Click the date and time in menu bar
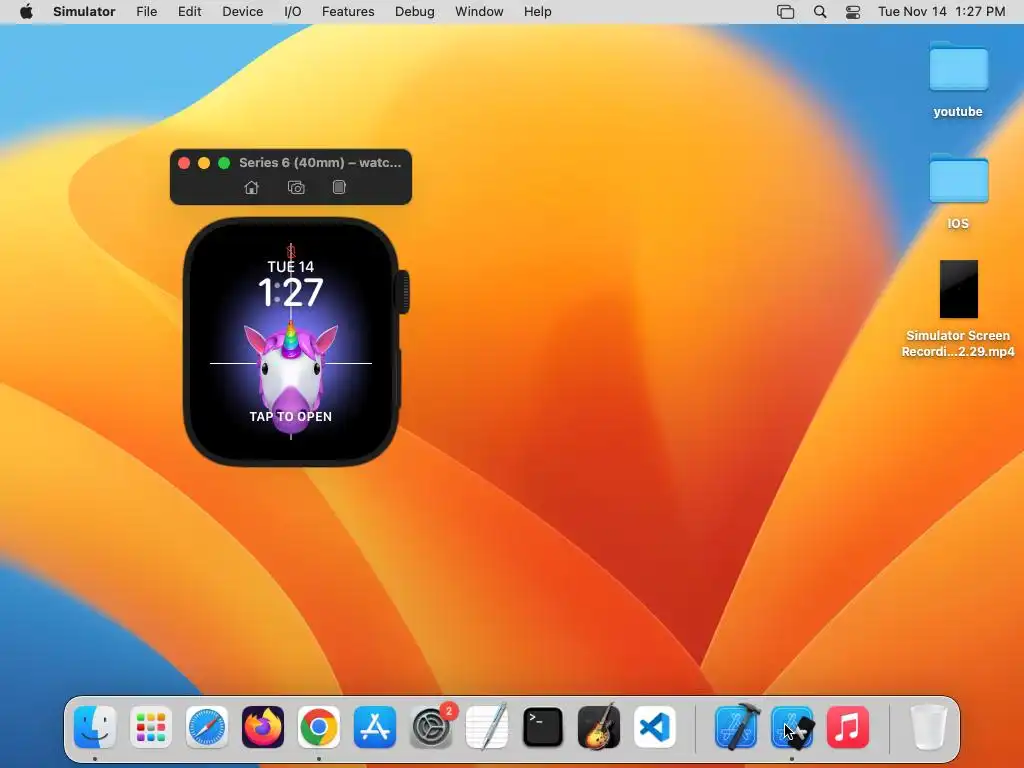The width and height of the screenshot is (1024, 768). [x=942, y=12]
